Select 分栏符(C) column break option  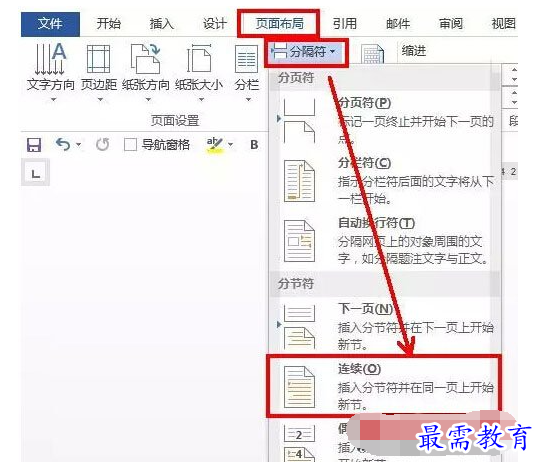[385, 180]
